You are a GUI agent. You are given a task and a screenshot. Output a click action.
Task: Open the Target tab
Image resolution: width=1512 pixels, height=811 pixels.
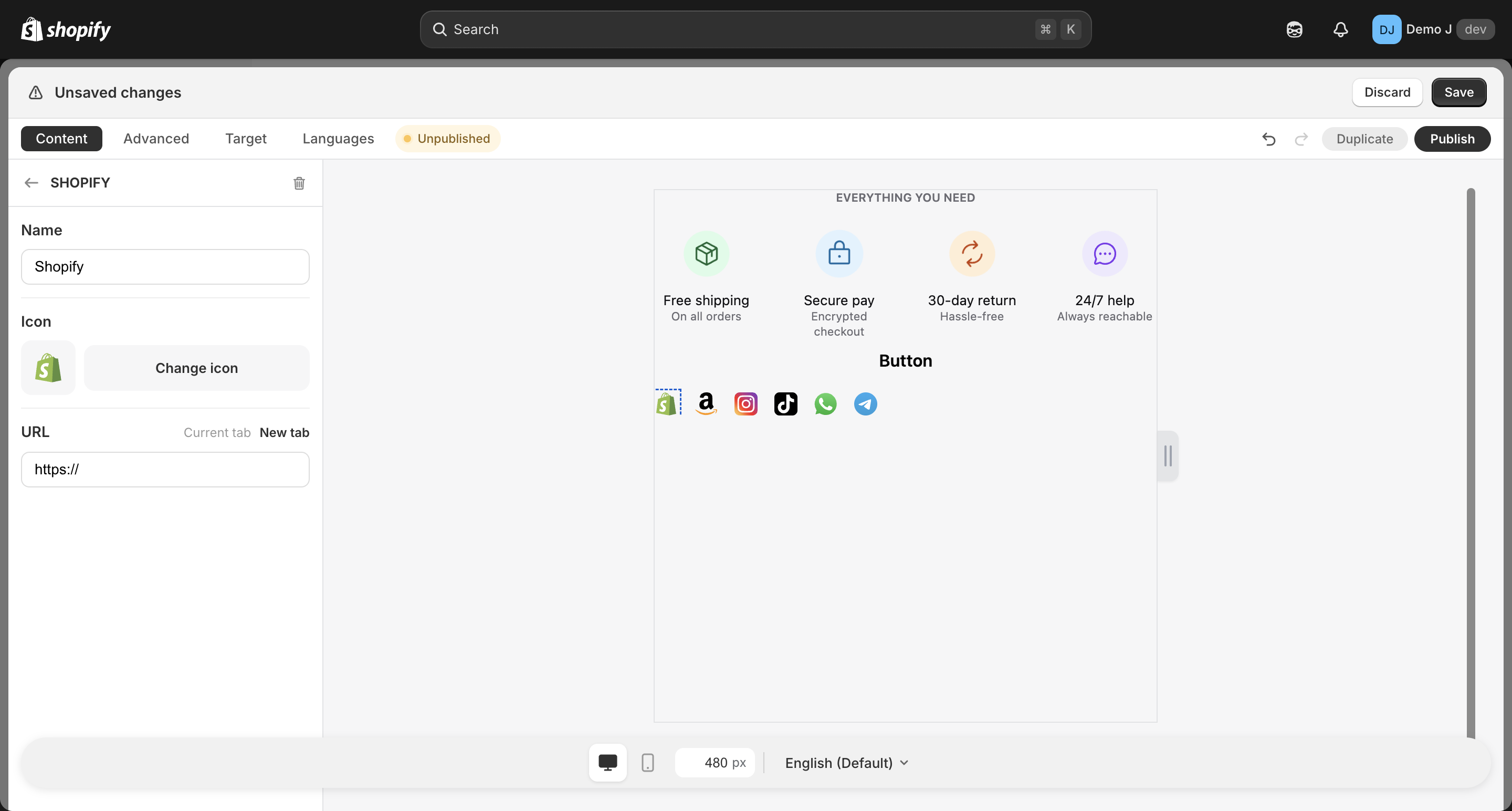(246, 139)
